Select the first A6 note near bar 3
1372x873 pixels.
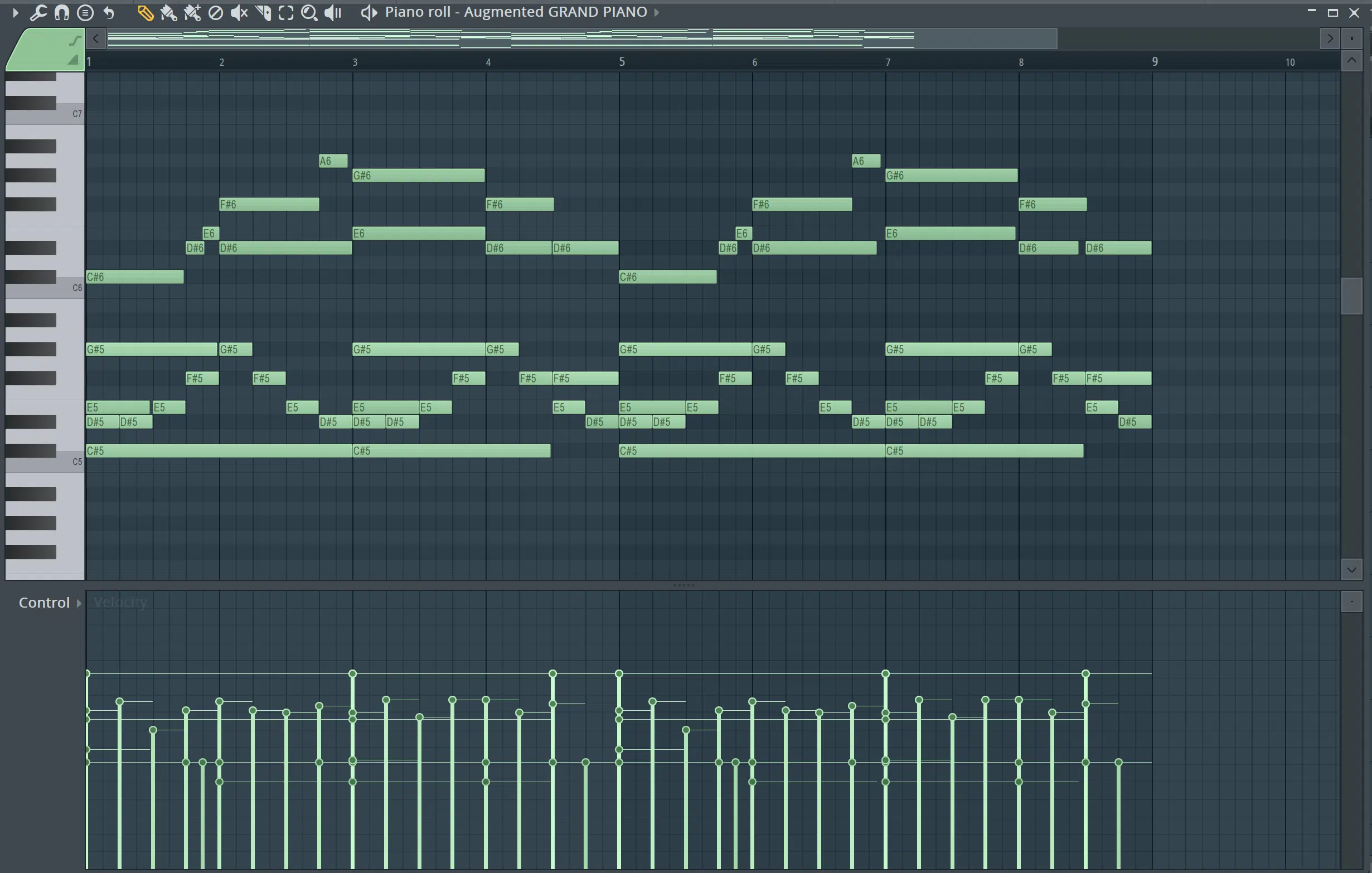click(x=333, y=161)
